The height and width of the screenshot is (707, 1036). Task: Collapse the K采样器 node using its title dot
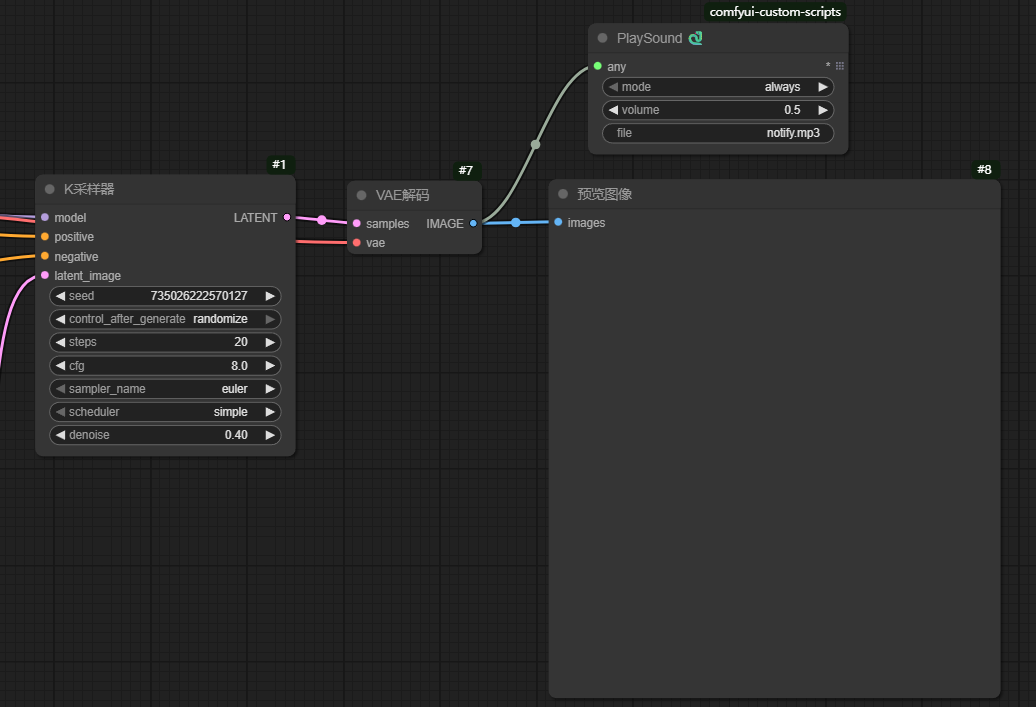click(x=49, y=189)
